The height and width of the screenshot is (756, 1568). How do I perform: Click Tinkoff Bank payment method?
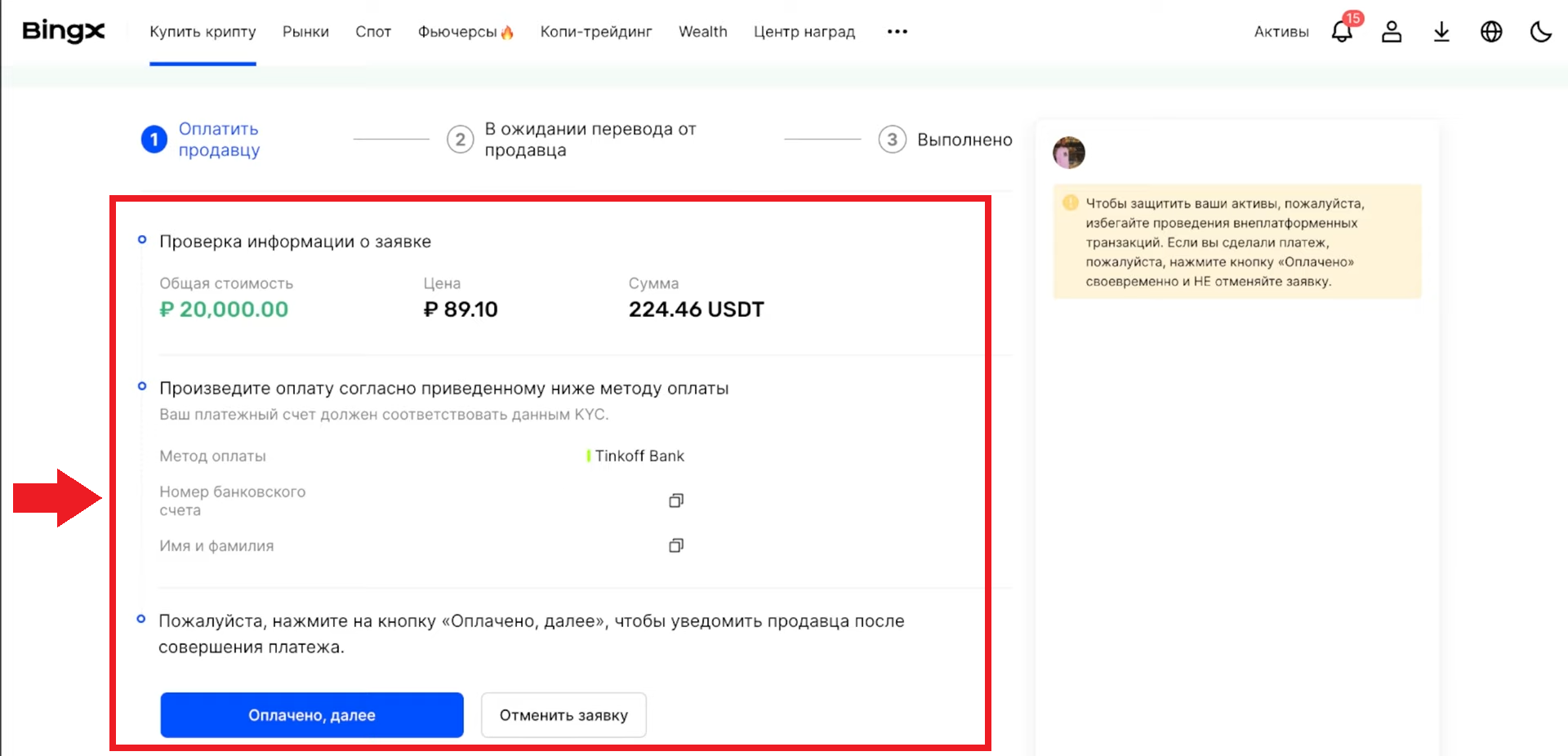(635, 456)
